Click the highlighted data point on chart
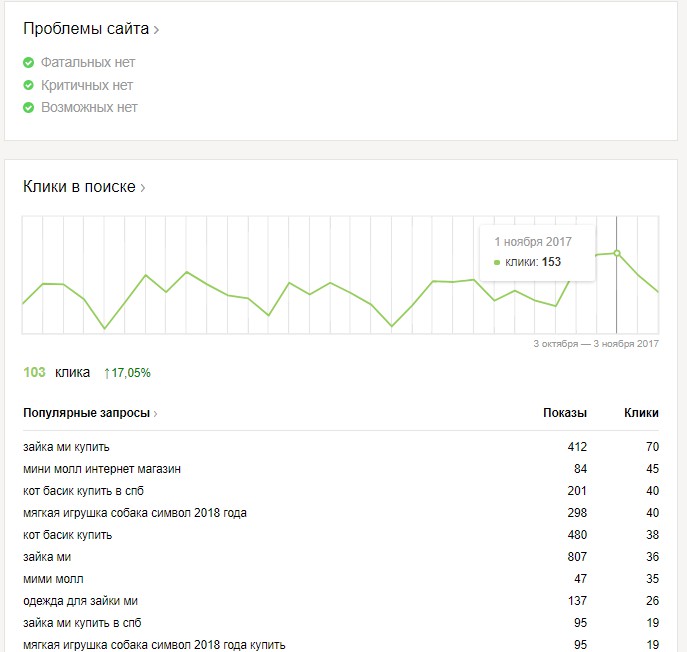Screen dimensions: 687x652 coord(617,253)
